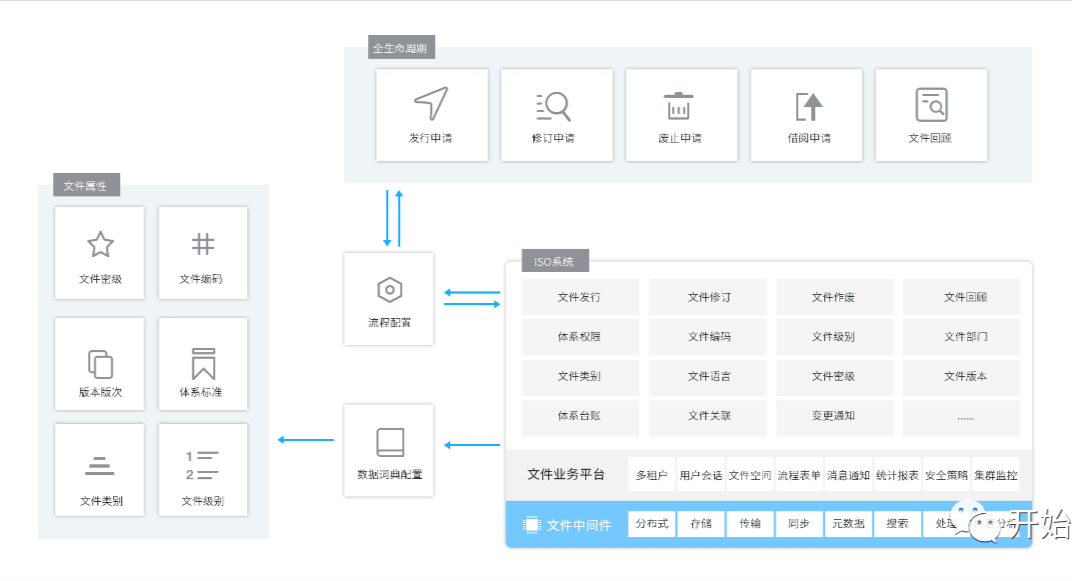Select 多租户 in 文件业务平台 row
Image resolution: width=1072 pixels, height=581 pixels.
(x=652, y=475)
